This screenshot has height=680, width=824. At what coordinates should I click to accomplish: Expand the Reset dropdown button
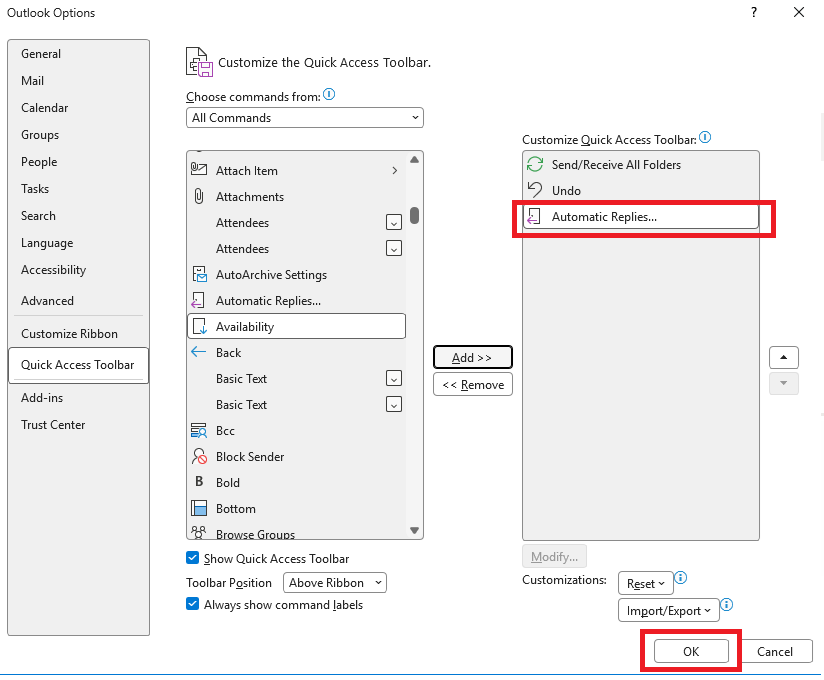[645, 583]
